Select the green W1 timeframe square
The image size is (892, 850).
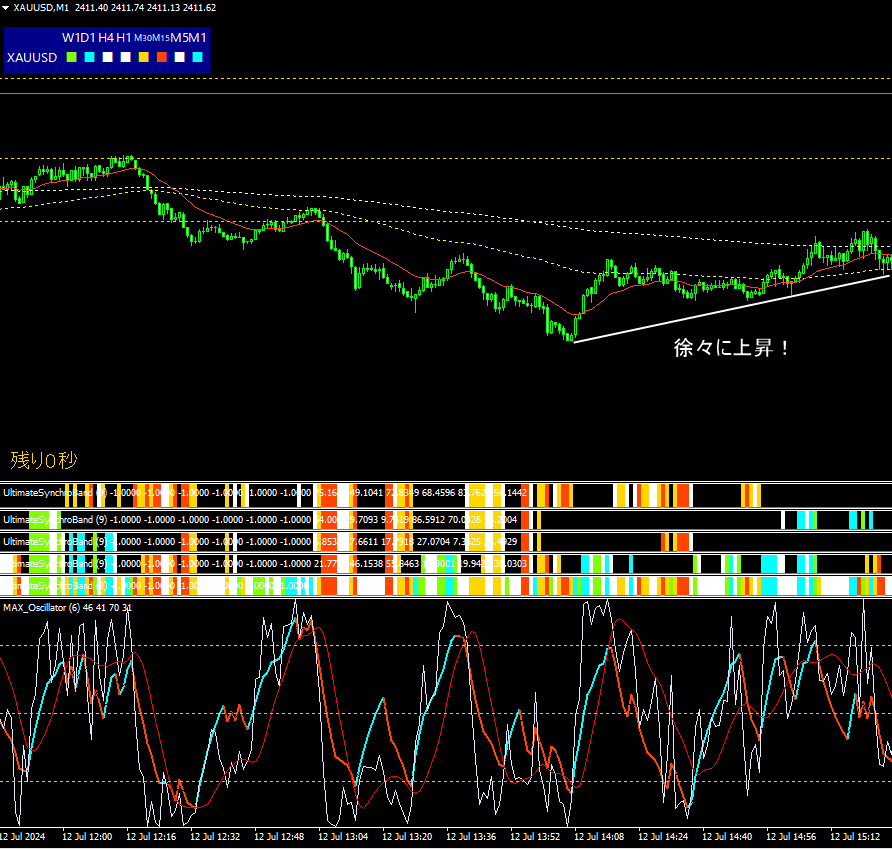(72, 57)
